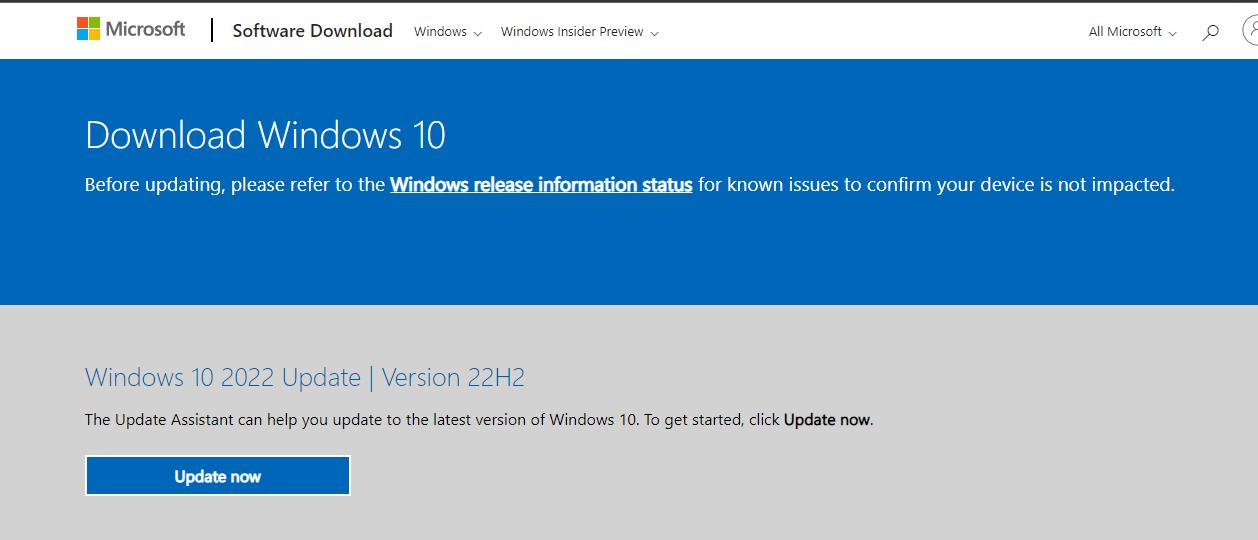Open the Windows release information status link
Screen dimensions: 1258x540
pos(541,185)
